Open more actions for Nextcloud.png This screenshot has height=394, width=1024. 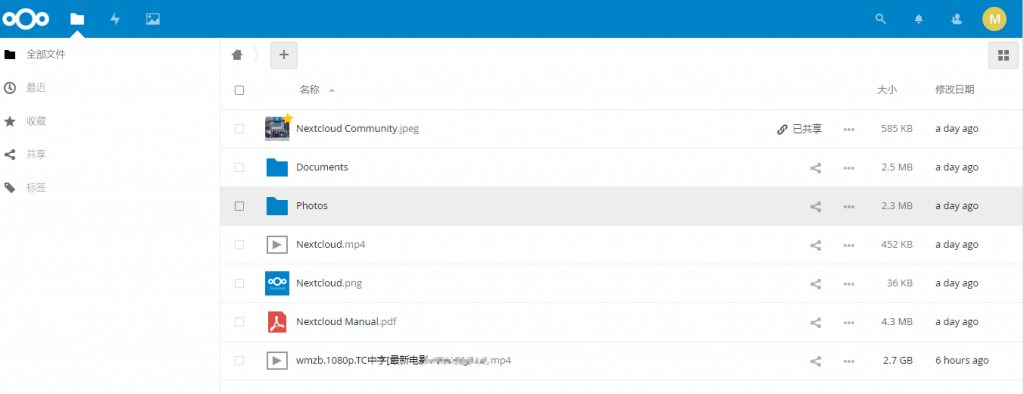click(849, 284)
